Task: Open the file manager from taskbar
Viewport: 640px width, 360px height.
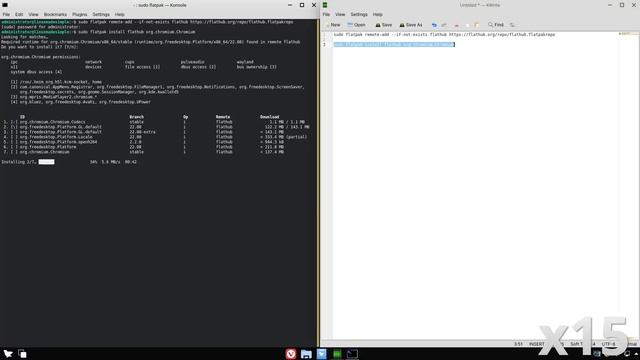Action: click(x=306, y=354)
